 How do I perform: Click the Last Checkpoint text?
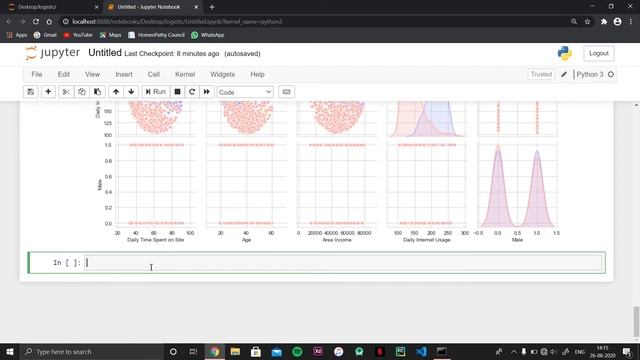tap(172, 53)
